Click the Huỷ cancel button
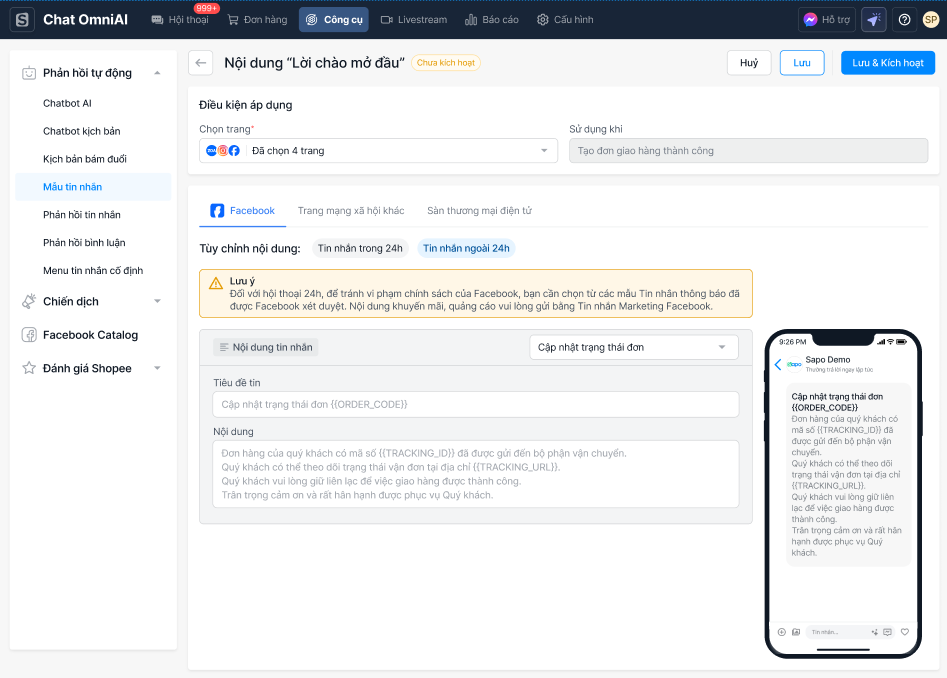The height and width of the screenshot is (678, 947). pyautogui.click(x=749, y=63)
